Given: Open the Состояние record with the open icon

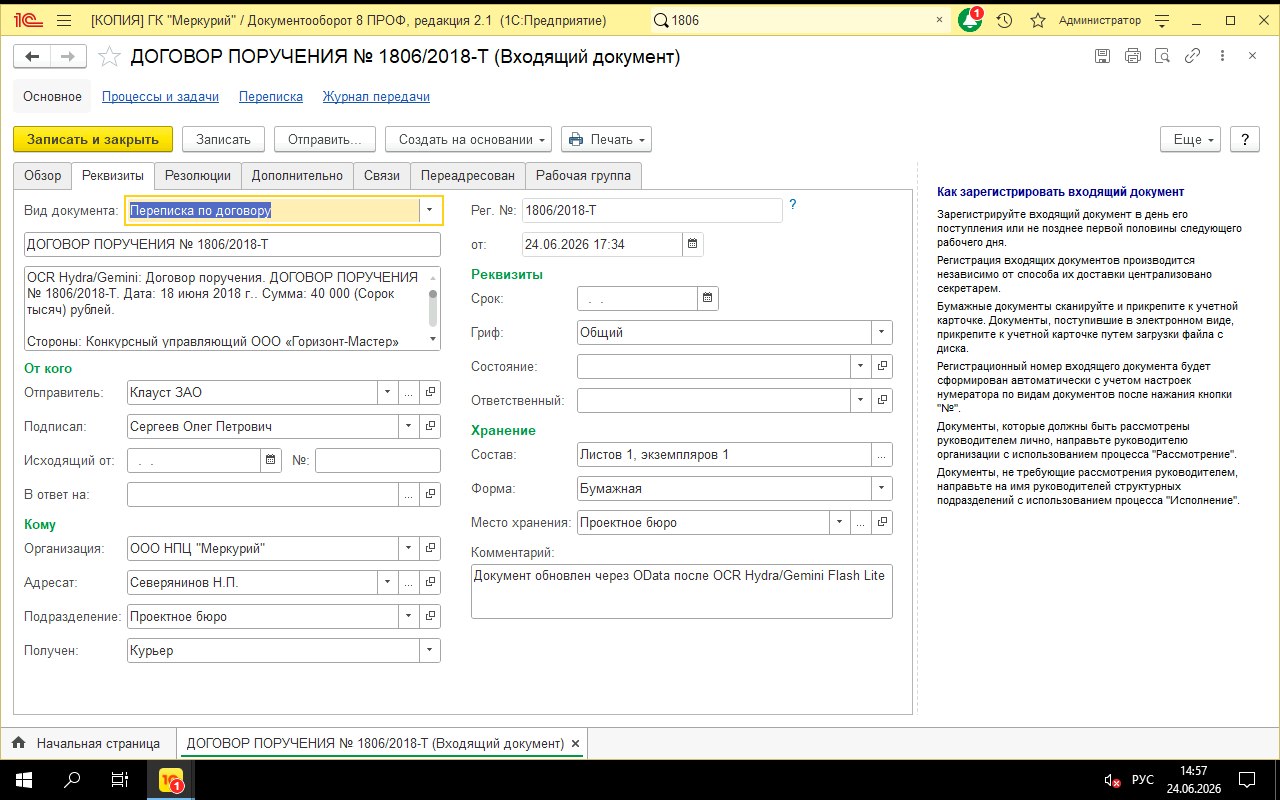Looking at the screenshot, I should pyautogui.click(x=882, y=366).
